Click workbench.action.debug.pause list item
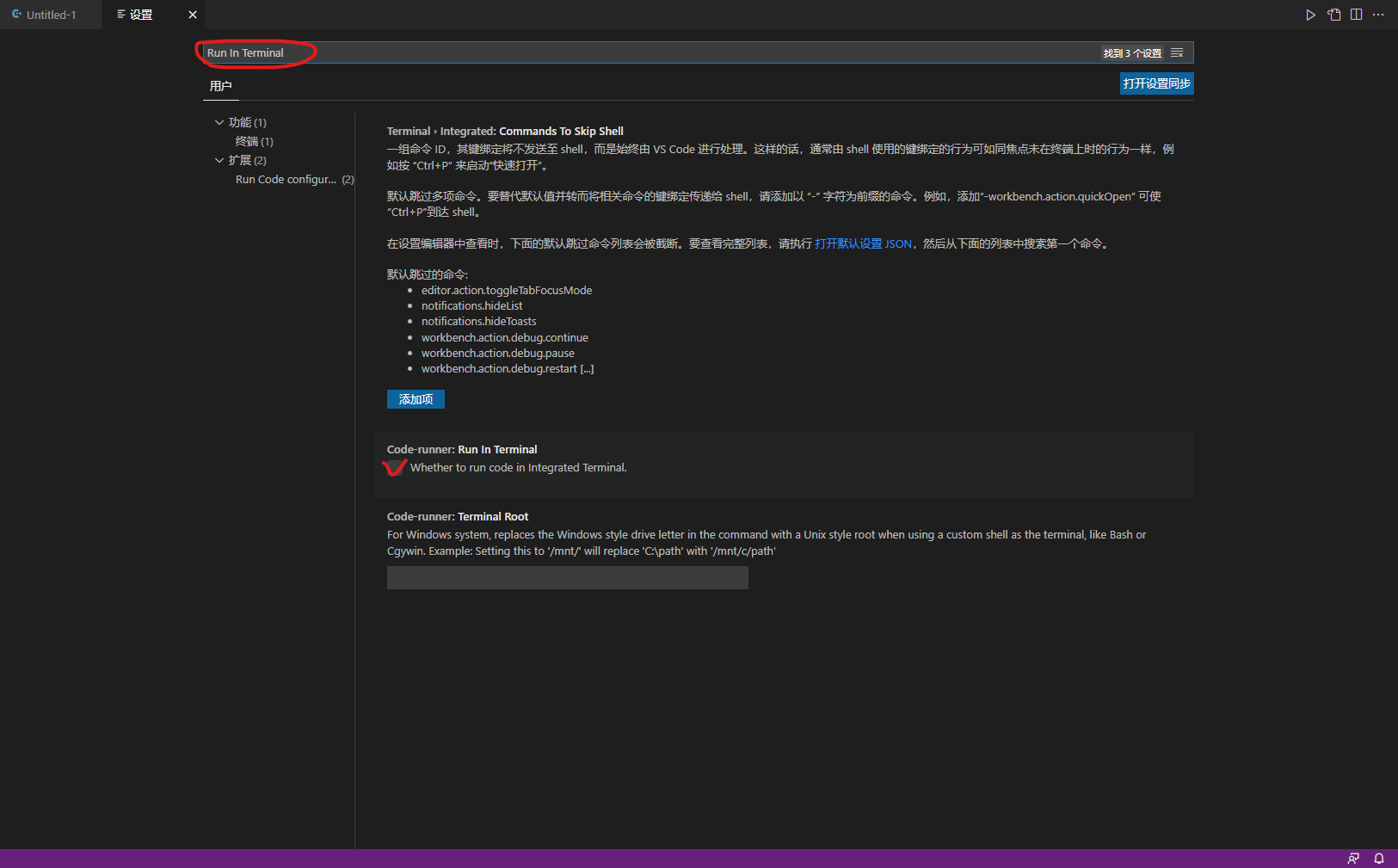 [x=498, y=354]
